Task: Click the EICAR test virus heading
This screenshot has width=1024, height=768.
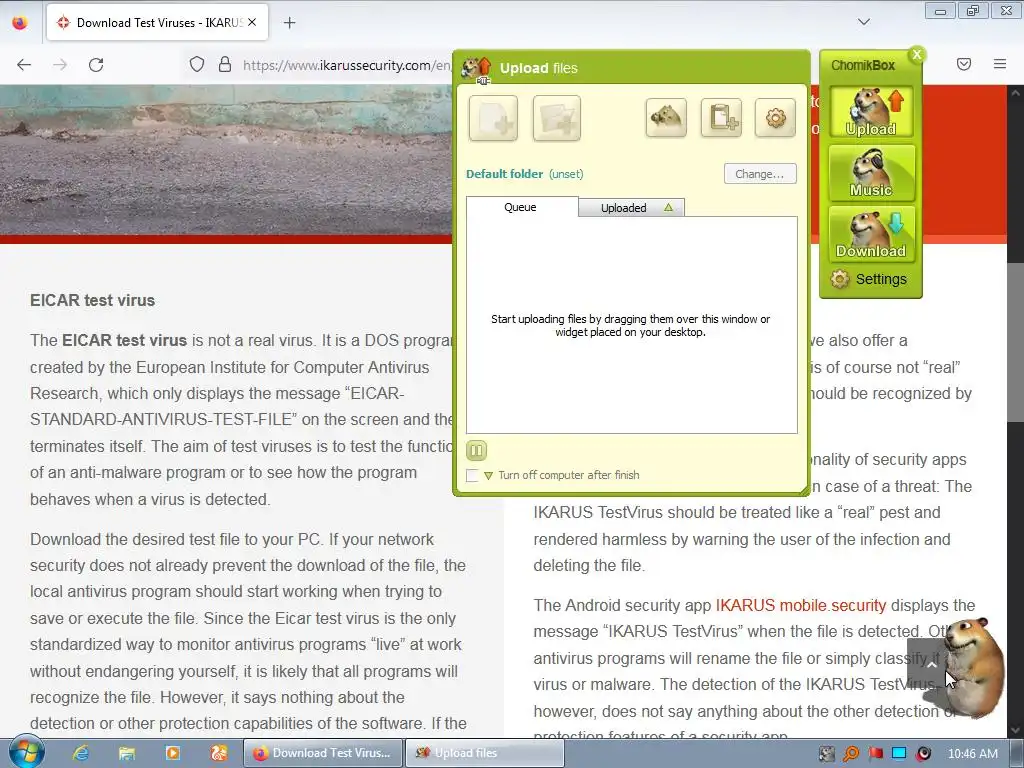Action: [93, 300]
